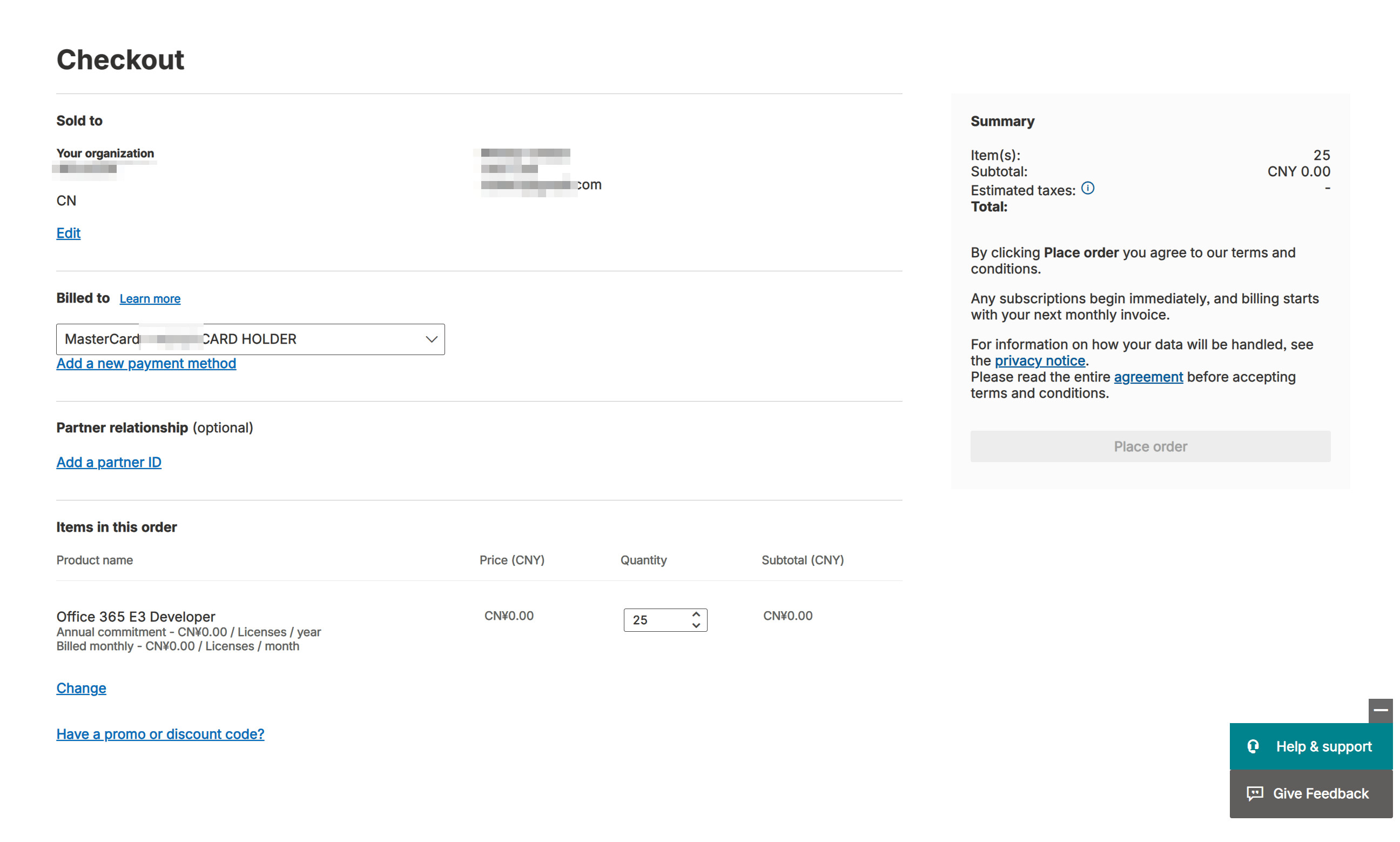Open the Help & support panel

(x=1310, y=746)
